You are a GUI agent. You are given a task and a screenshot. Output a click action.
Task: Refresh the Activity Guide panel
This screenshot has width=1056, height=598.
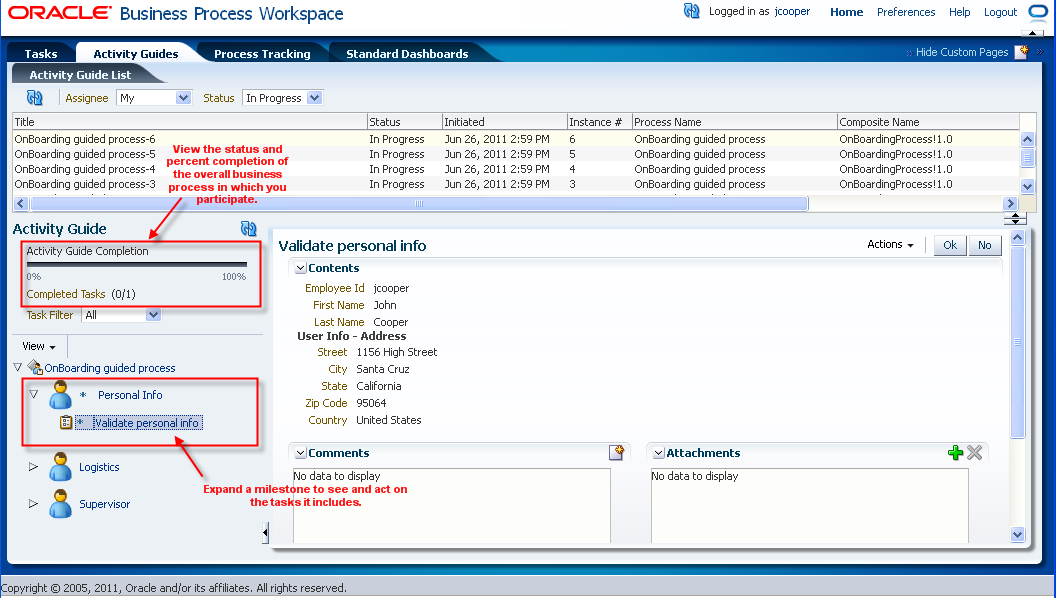point(249,229)
